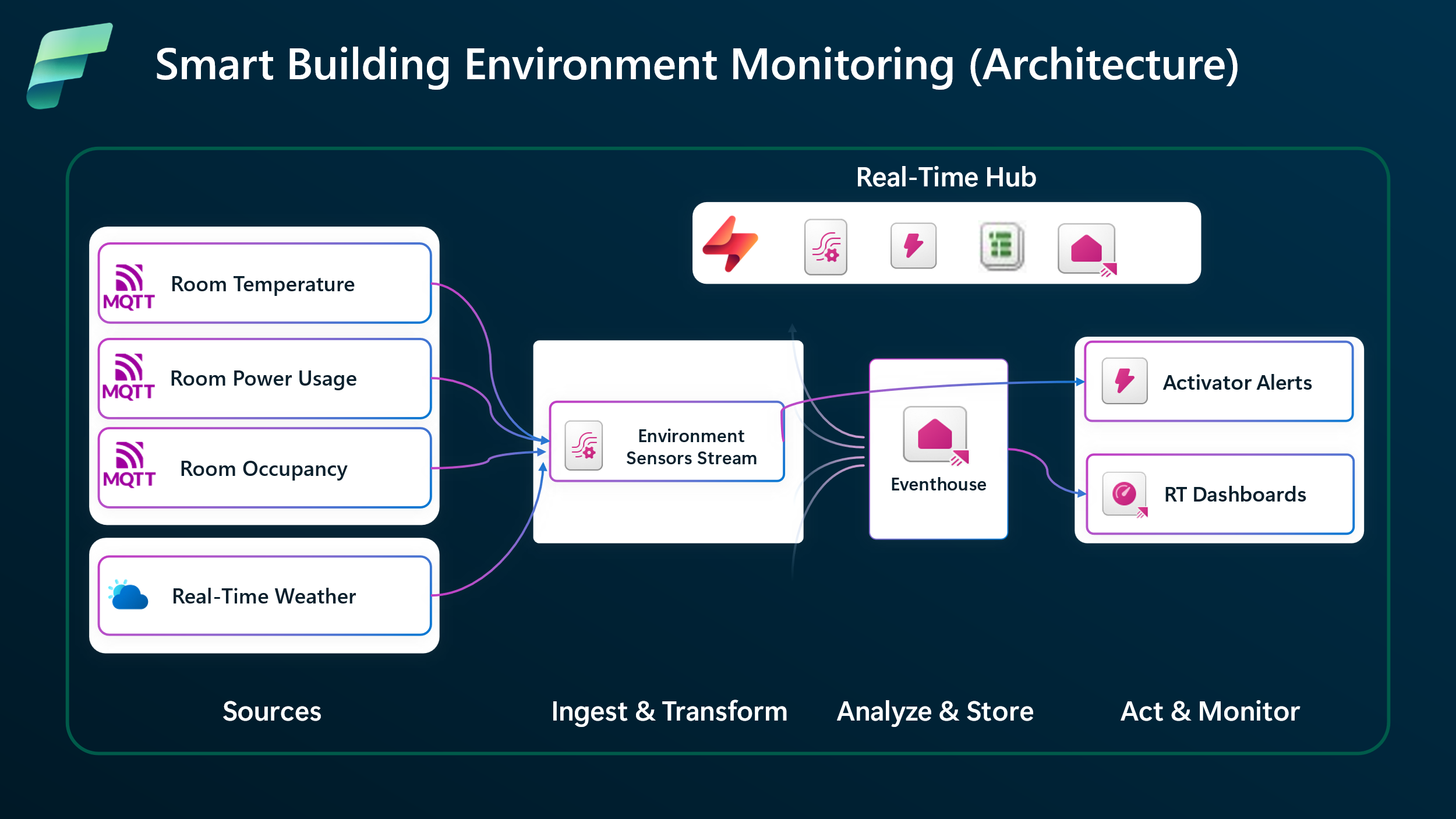Click the Ingest & Transform label
This screenshot has width=1456, height=819.
669,711
